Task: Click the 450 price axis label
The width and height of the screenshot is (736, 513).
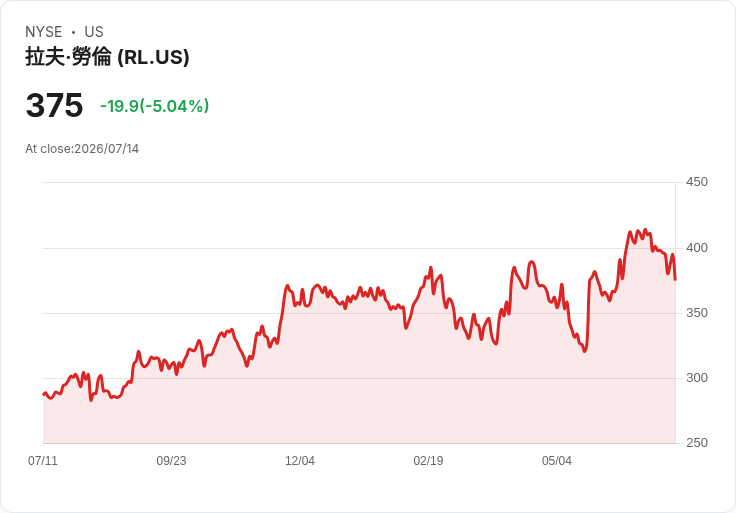Action: click(697, 182)
